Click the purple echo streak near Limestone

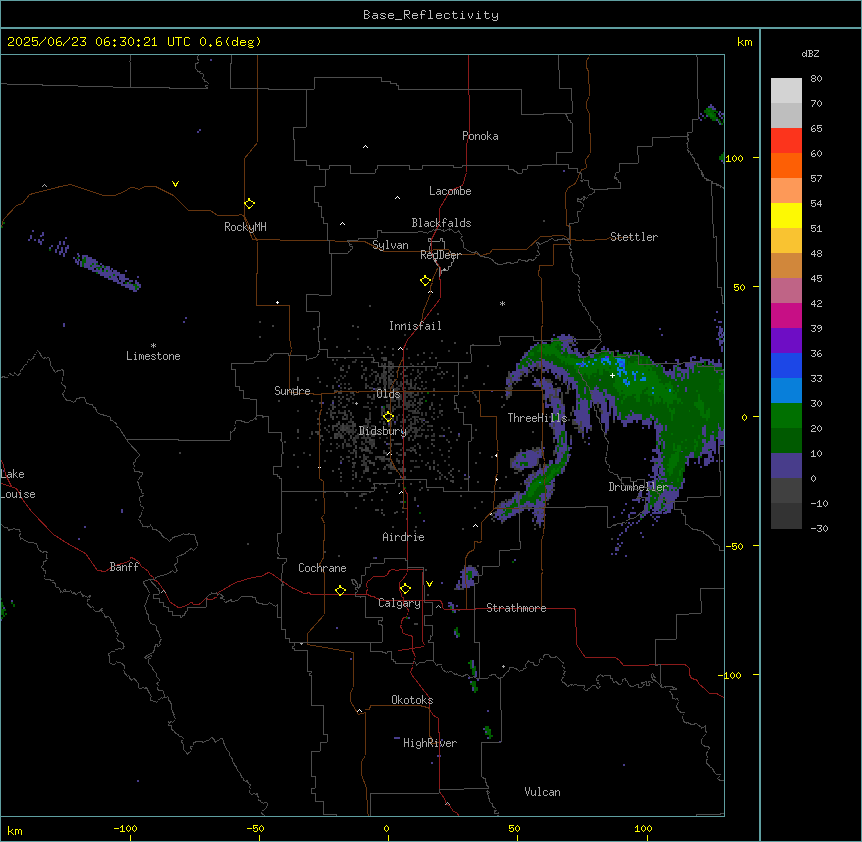pyautogui.click(x=107, y=271)
